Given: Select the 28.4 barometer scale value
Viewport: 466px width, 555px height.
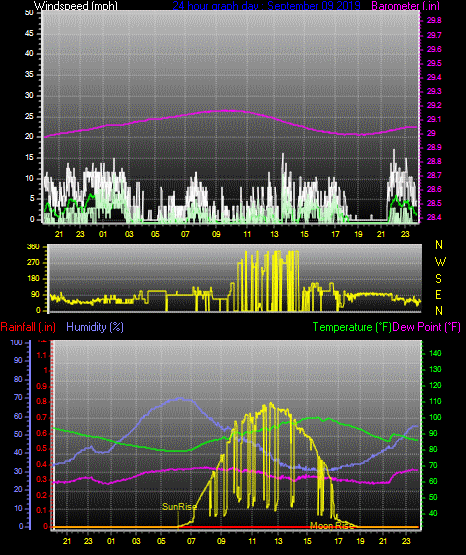Looking at the screenshot, I should (434, 217).
